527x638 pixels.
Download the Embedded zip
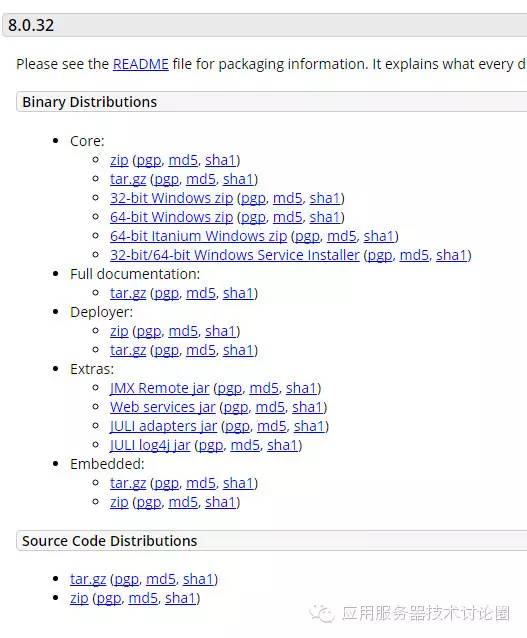click(119, 503)
